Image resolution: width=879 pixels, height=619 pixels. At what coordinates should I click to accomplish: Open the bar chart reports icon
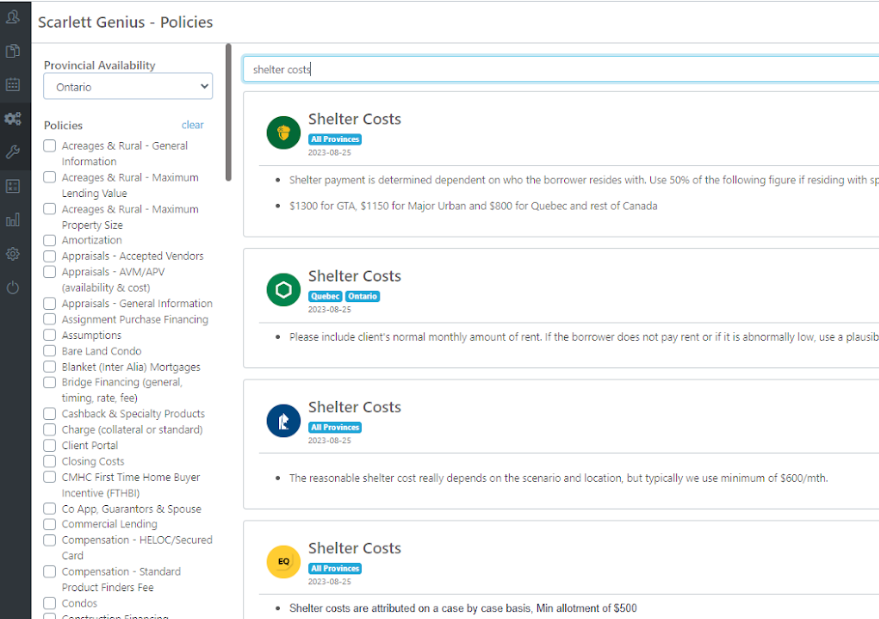pos(12,220)
